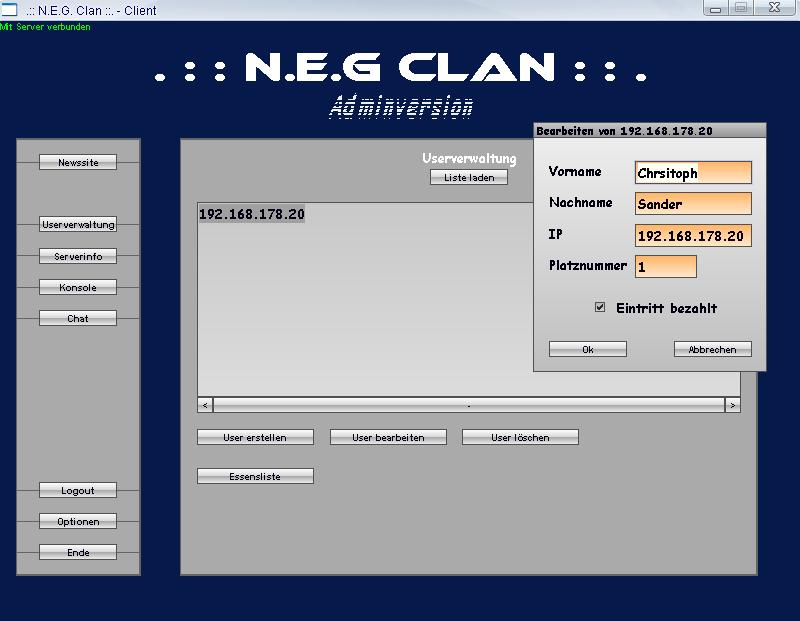The width and height of the screenshot is (800, 621).
Task: Confirm the edit dialog with Ok
Action: pyautogui.click(x=588, y=349)
